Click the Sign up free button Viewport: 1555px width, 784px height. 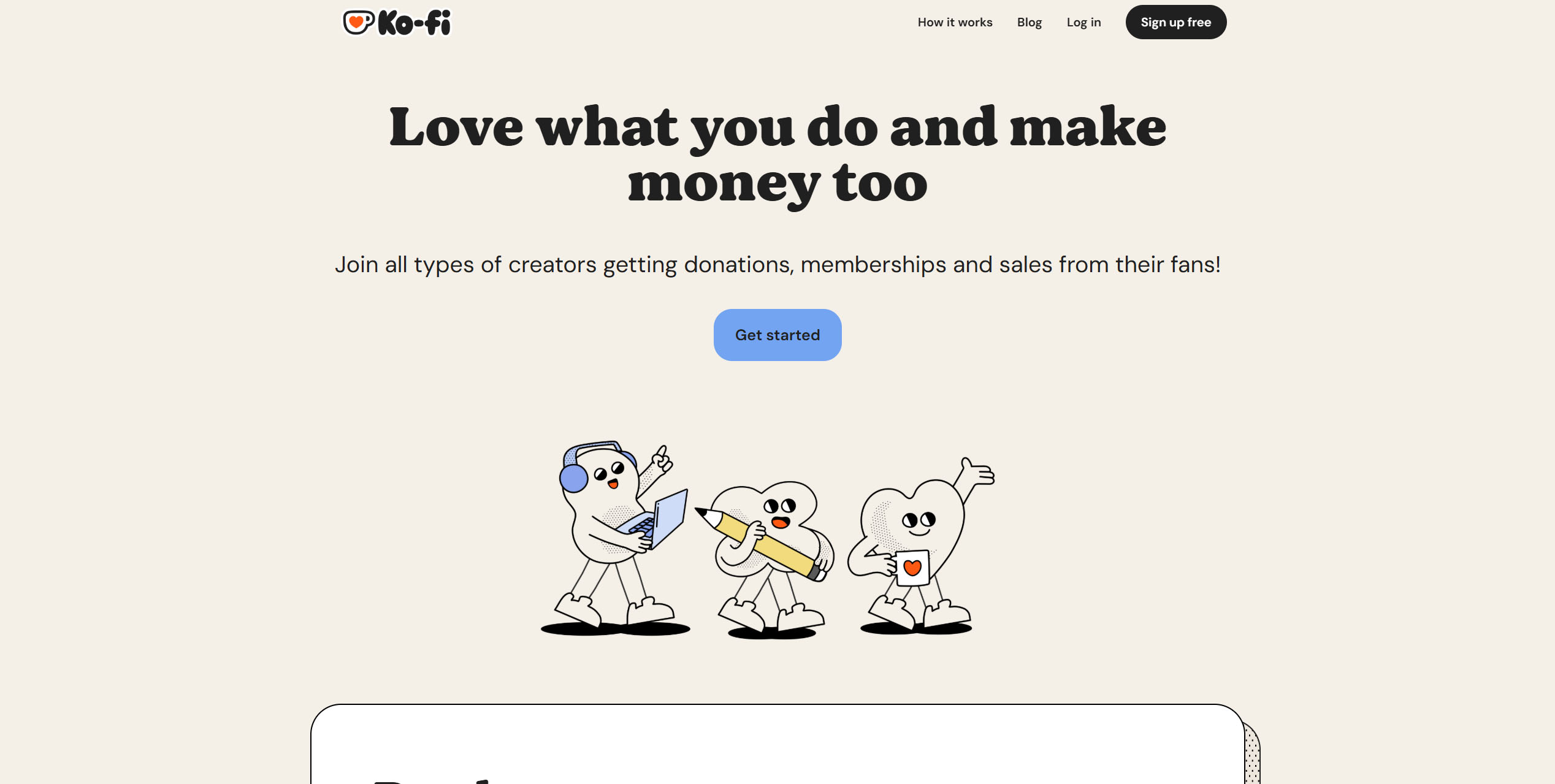tap(1175, 22)
